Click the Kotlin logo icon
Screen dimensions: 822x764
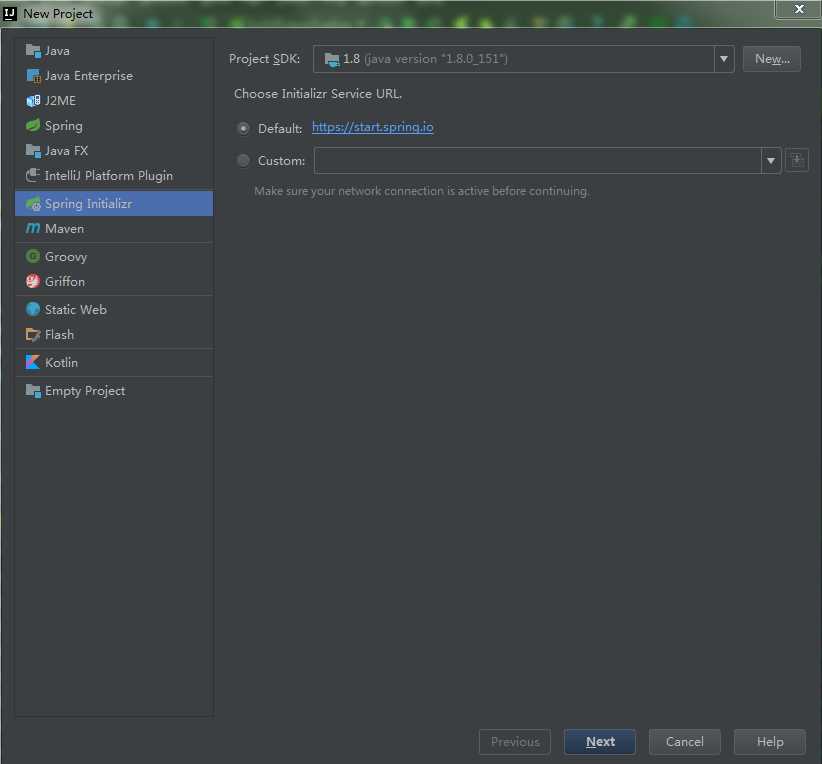click(33, 362)
